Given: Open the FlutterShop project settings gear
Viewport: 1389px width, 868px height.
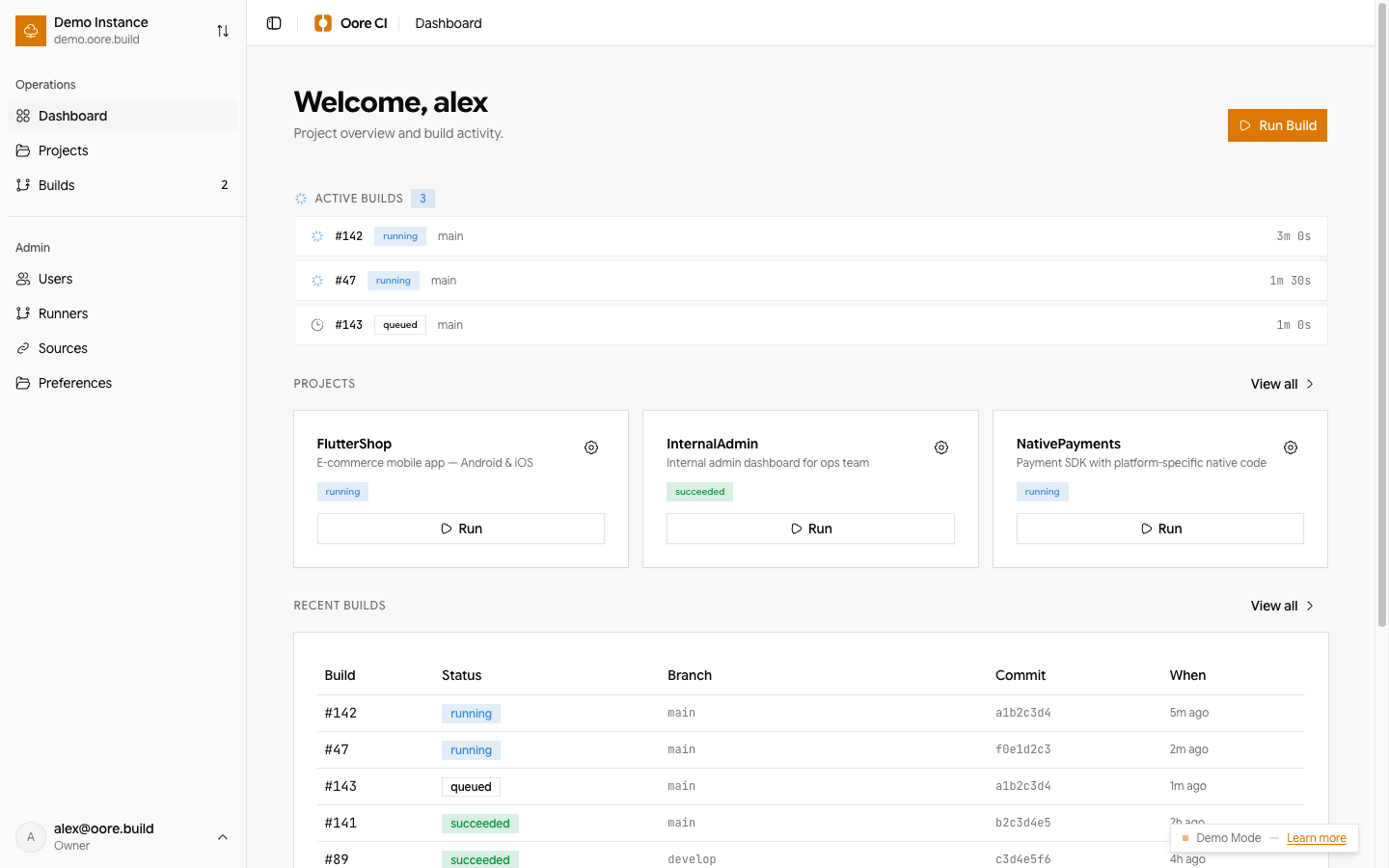Looking at the screenshot, I should 591,448.
